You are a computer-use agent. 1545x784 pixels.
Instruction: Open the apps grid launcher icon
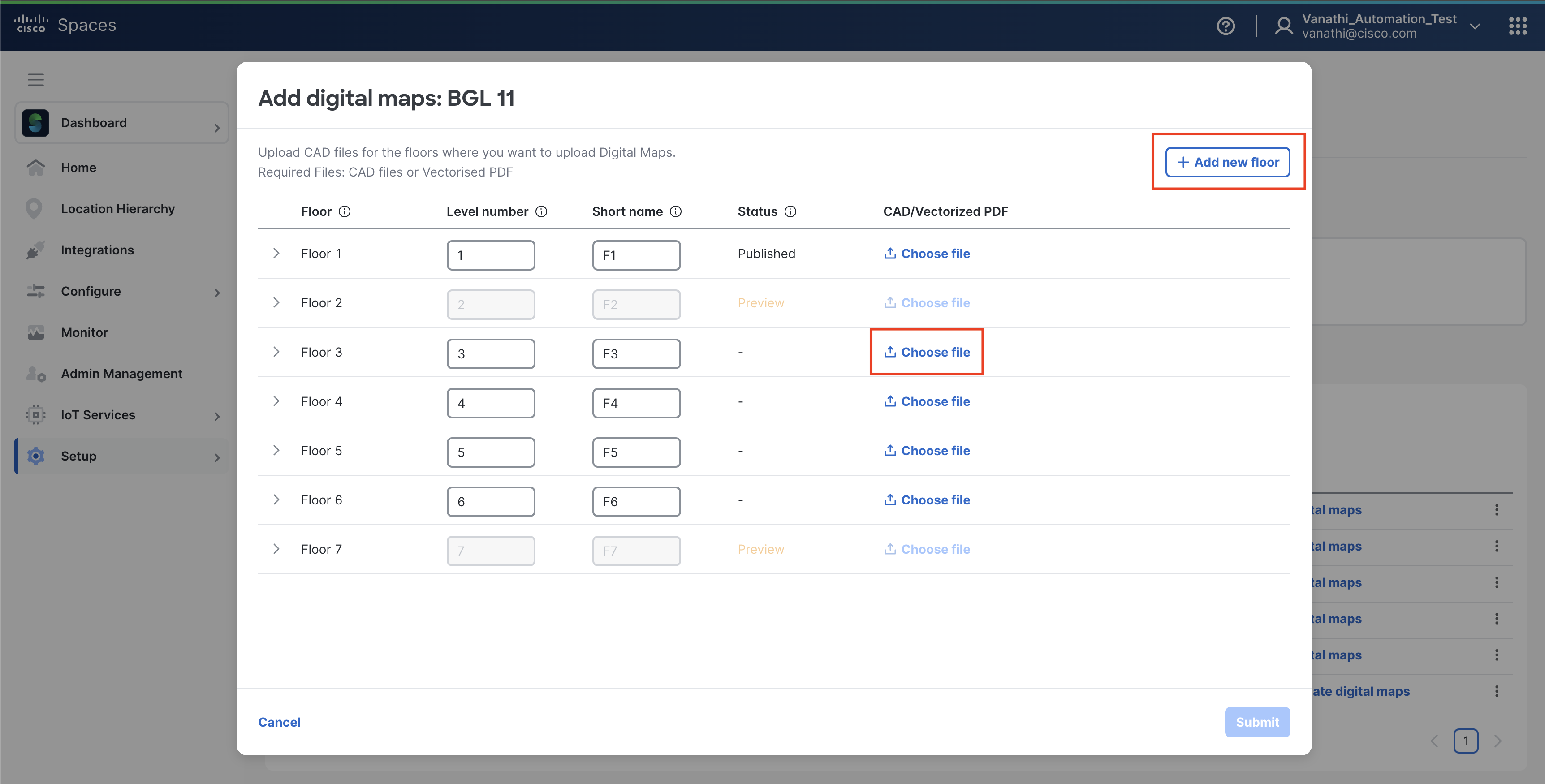(x=1517, y=26)
